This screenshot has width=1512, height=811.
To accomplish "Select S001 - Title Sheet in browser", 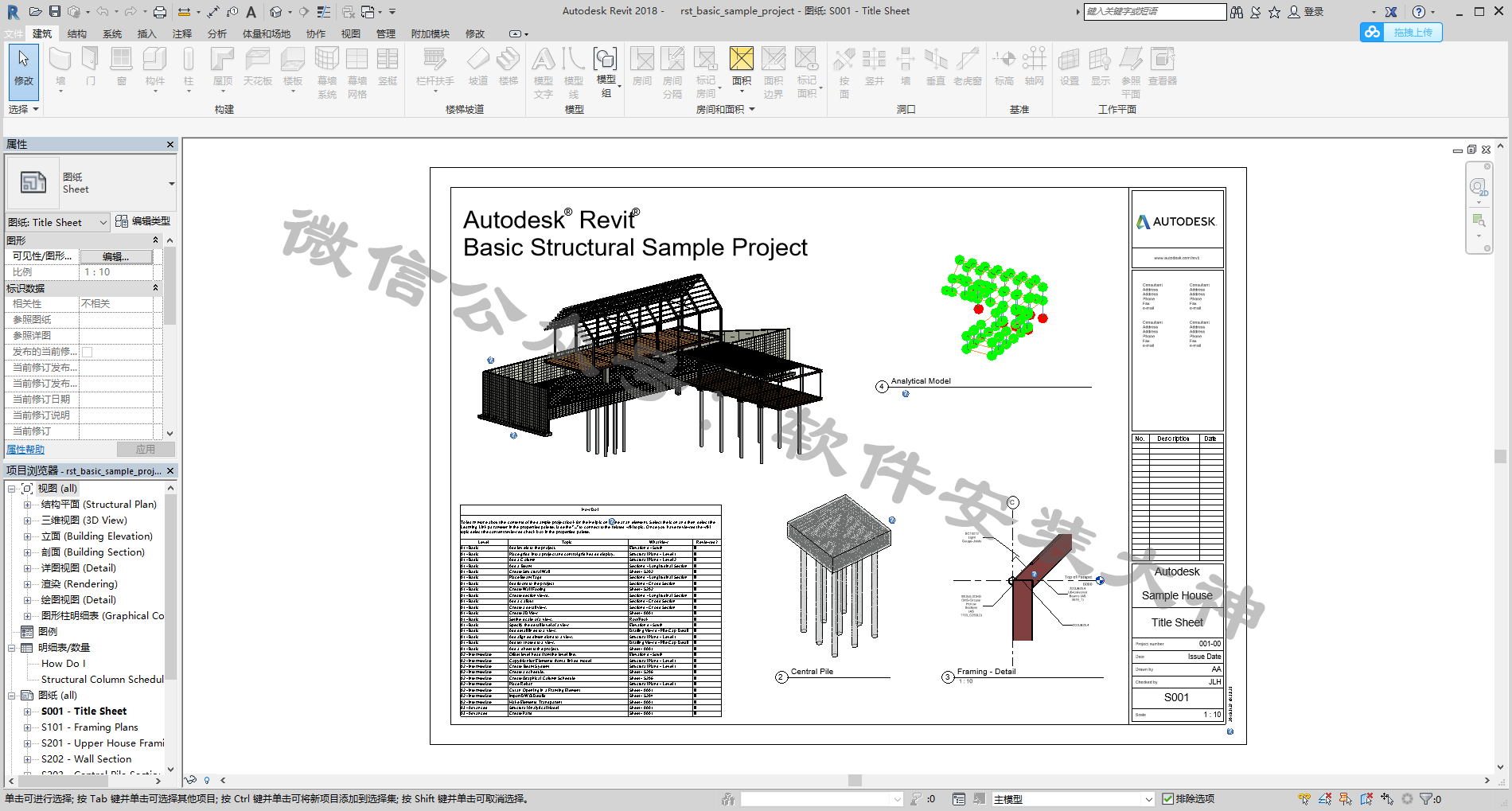I will point(84,712).
